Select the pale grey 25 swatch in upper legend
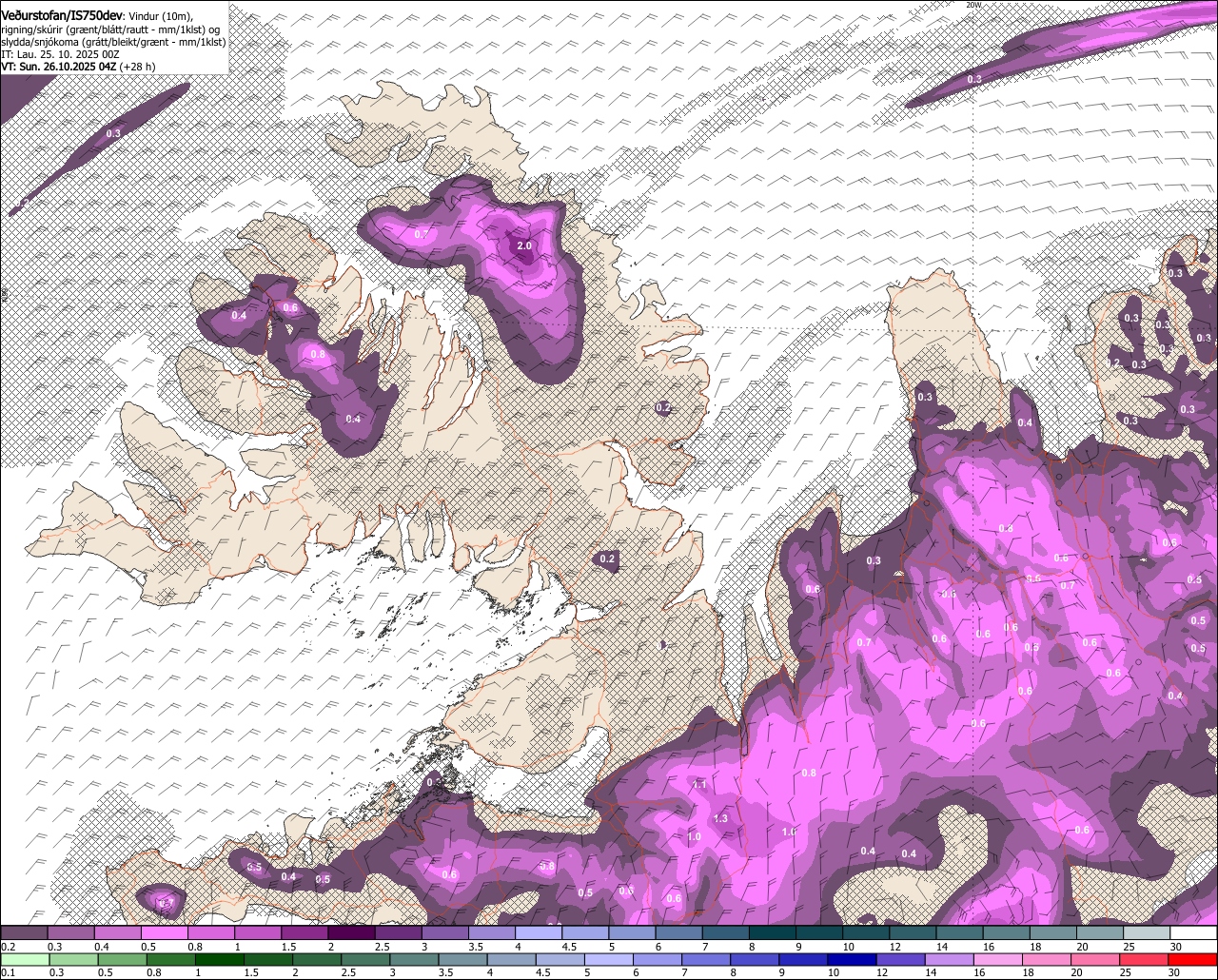The image size is (1218, 980). pos(1148,932)
